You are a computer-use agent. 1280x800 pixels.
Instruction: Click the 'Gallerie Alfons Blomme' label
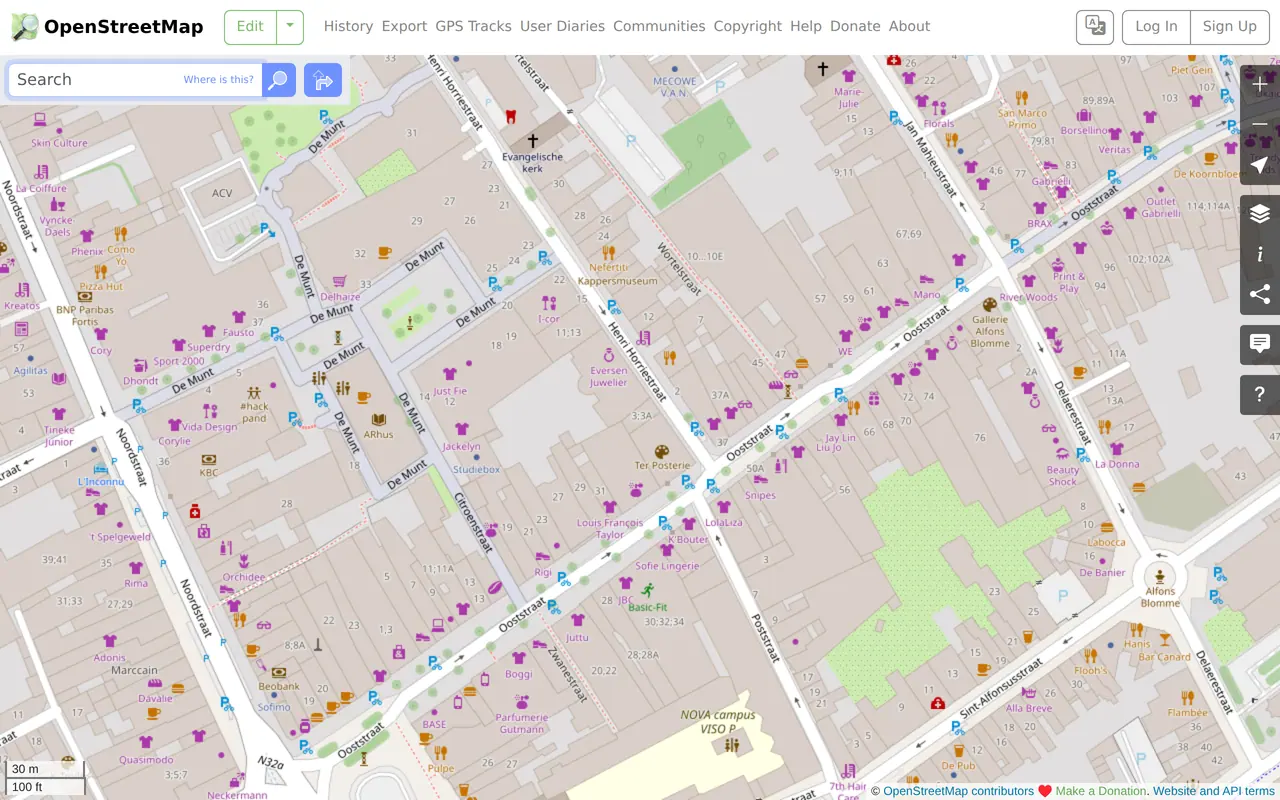tap(990, 332)
